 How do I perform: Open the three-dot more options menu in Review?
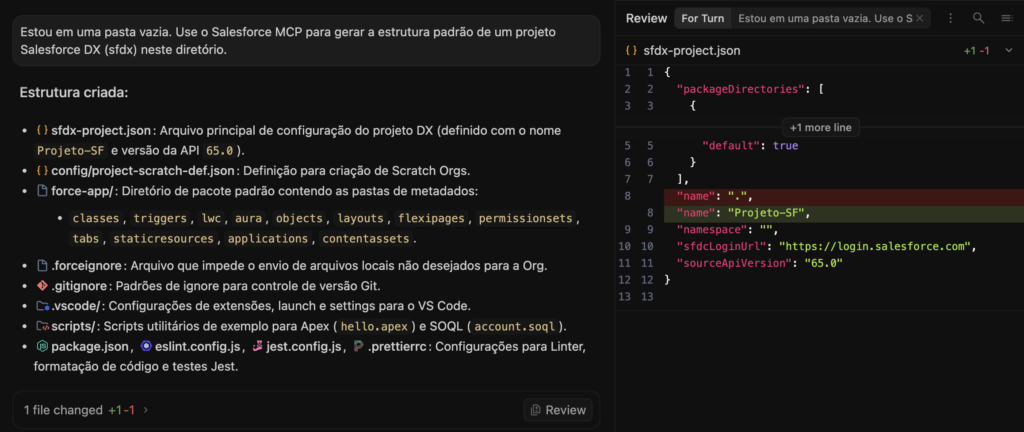[951, 18]
